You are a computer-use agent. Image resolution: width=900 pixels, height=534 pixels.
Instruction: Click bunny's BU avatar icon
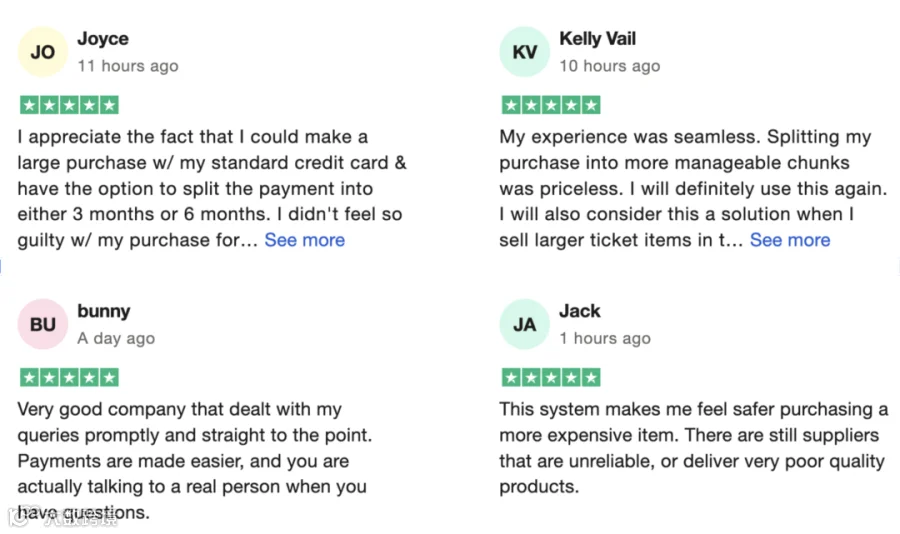43,324
